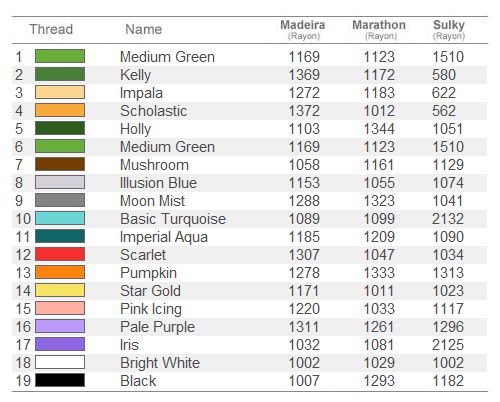Select the Medium Green swatch in row 1
500x402 pixels.
point(60,56)
